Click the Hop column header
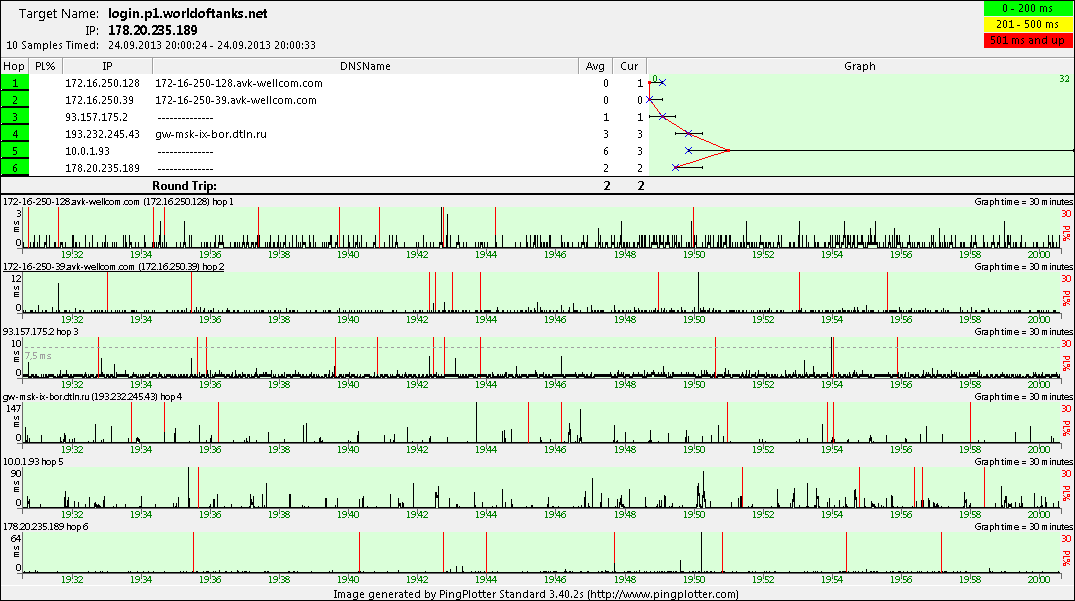Viewport: 1075px width, 601px height. point(14,66)
